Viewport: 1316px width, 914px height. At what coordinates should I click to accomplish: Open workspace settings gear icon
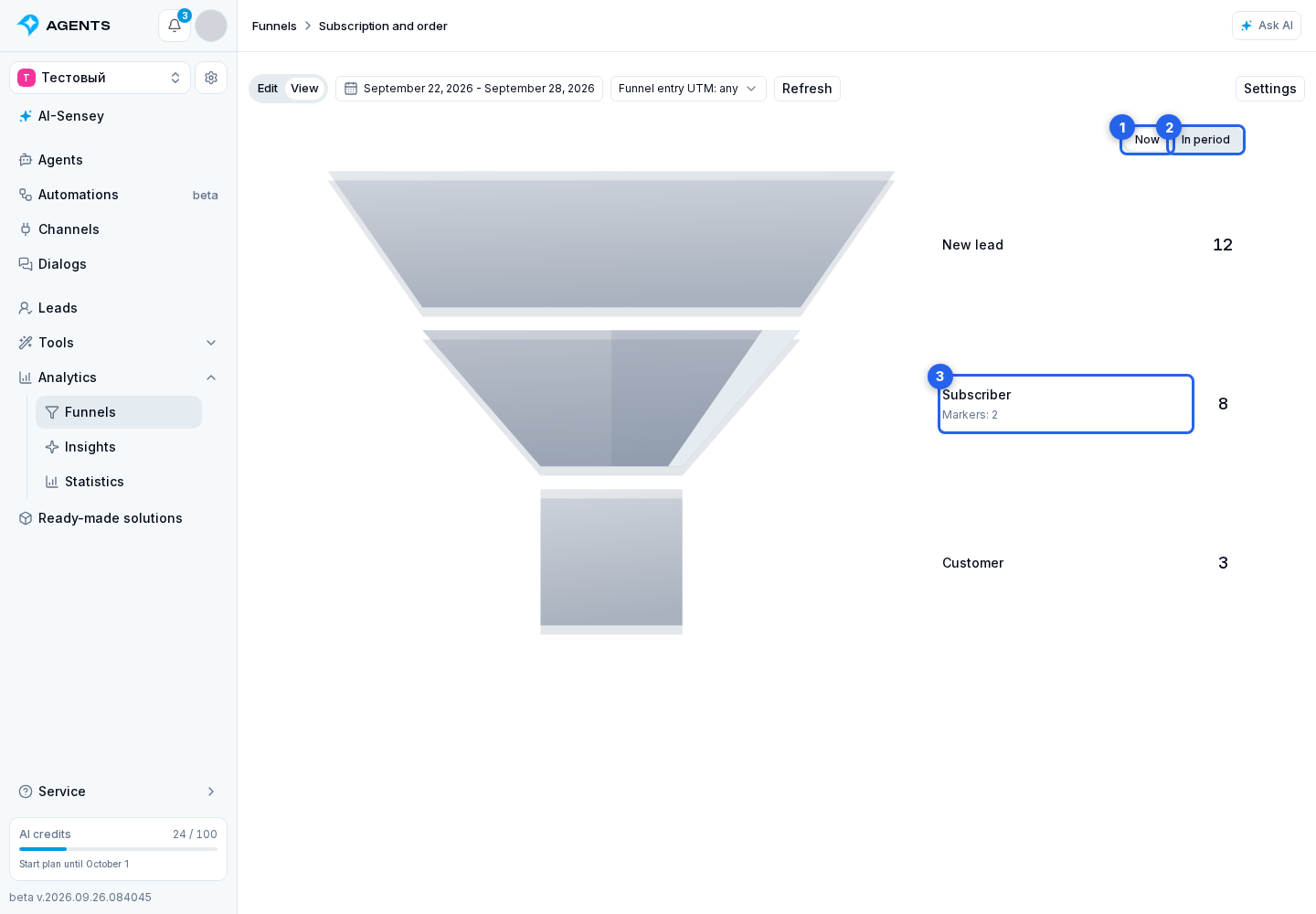[211, 78]
